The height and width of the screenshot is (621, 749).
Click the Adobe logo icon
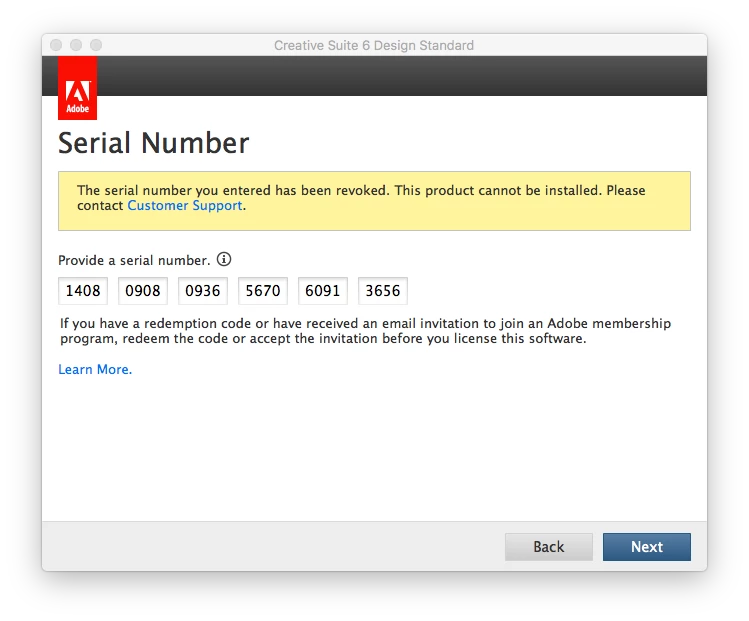tap(77, 88)
